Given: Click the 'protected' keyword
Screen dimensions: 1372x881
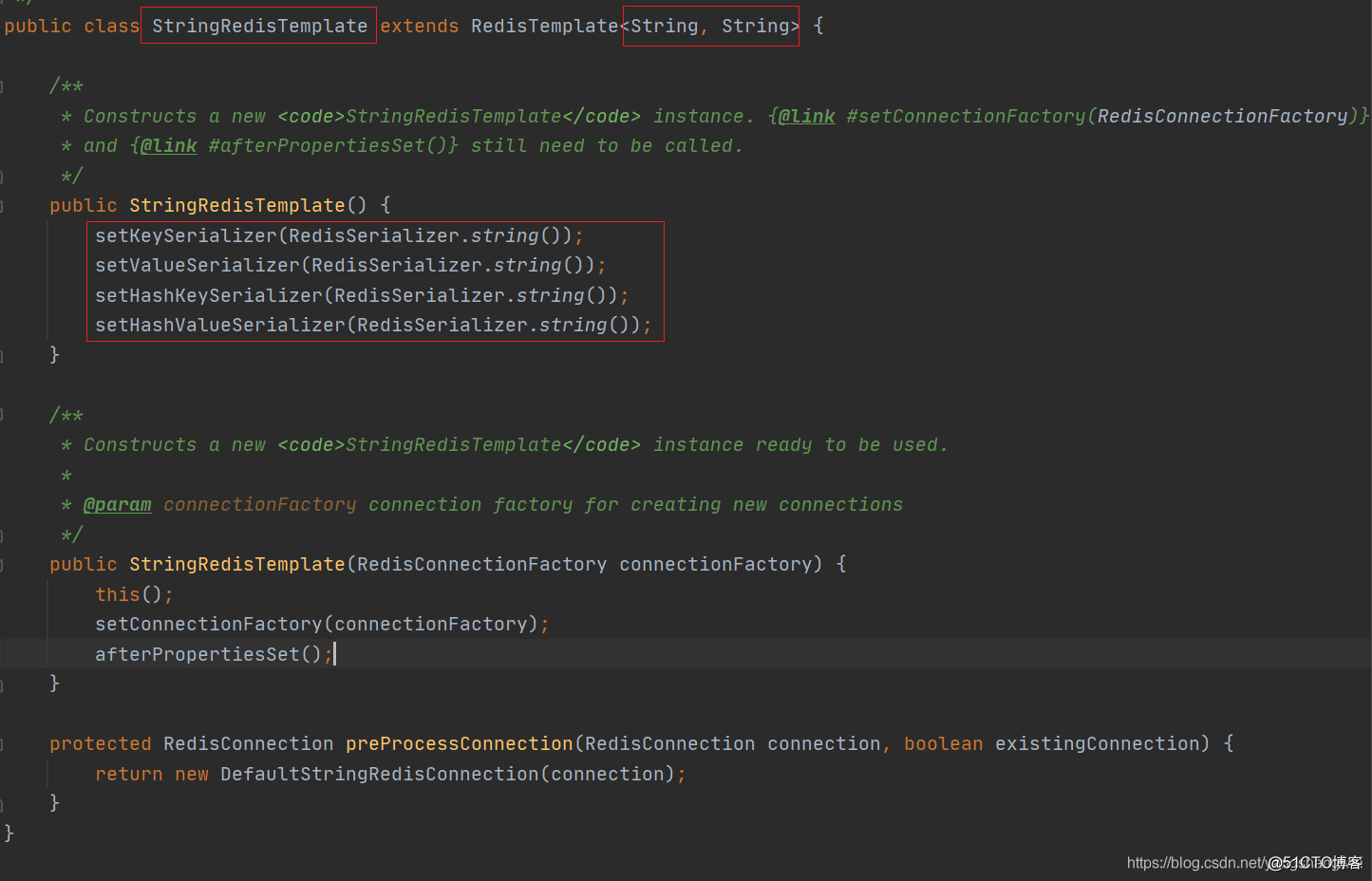Looking at the screenshot, I should click(x=101, y=743).
